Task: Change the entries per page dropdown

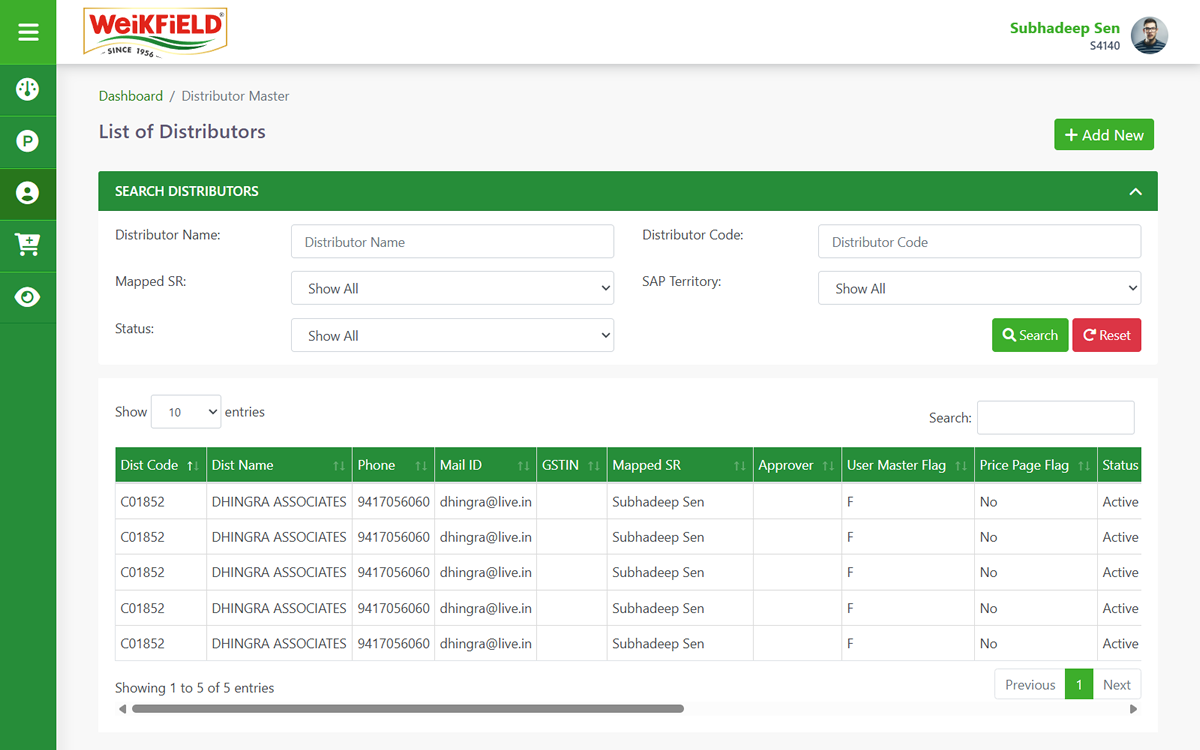Action: [185, 412]
